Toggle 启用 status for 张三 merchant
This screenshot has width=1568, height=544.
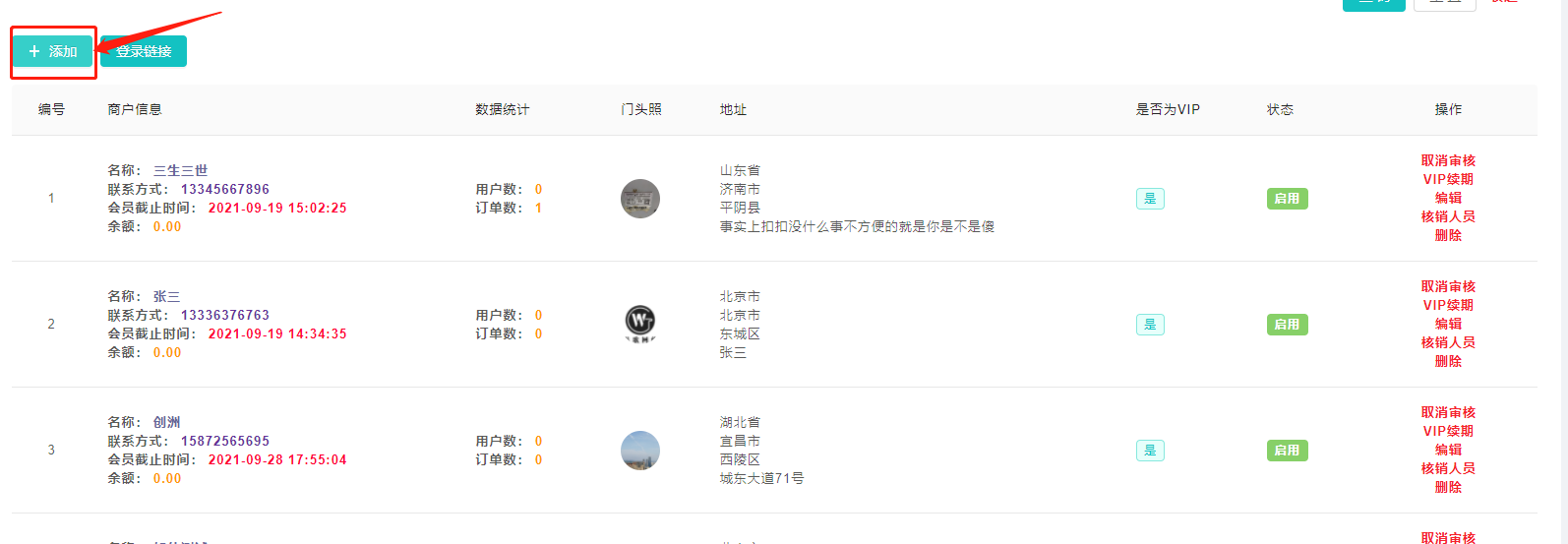[1287, 325]
